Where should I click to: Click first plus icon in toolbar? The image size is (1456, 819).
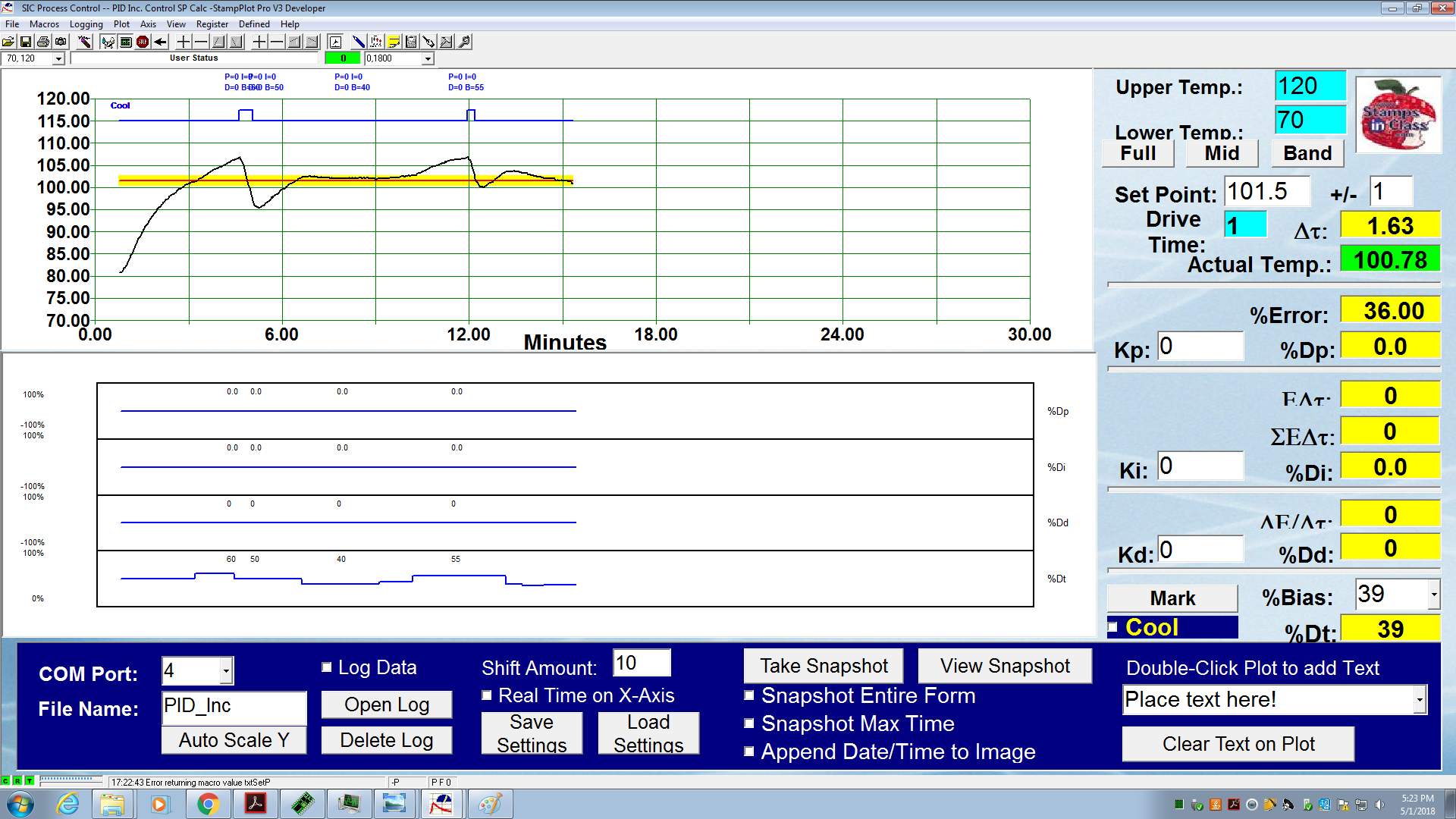pyautogui.click(x=184, y=42)
